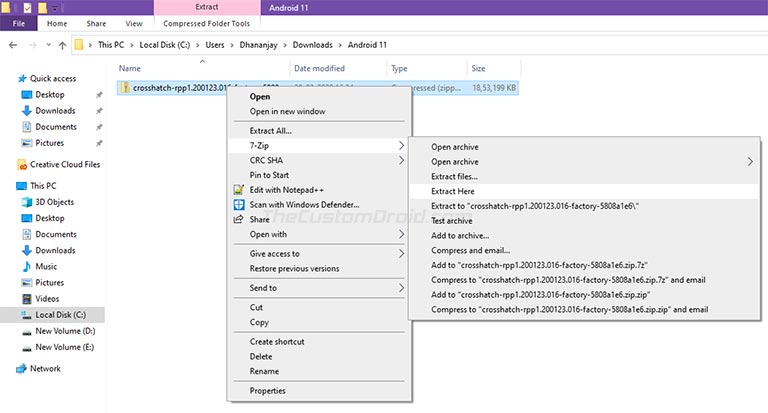Switch to the View ribbon tab
The image size is (768, 413).
(134, 24)
